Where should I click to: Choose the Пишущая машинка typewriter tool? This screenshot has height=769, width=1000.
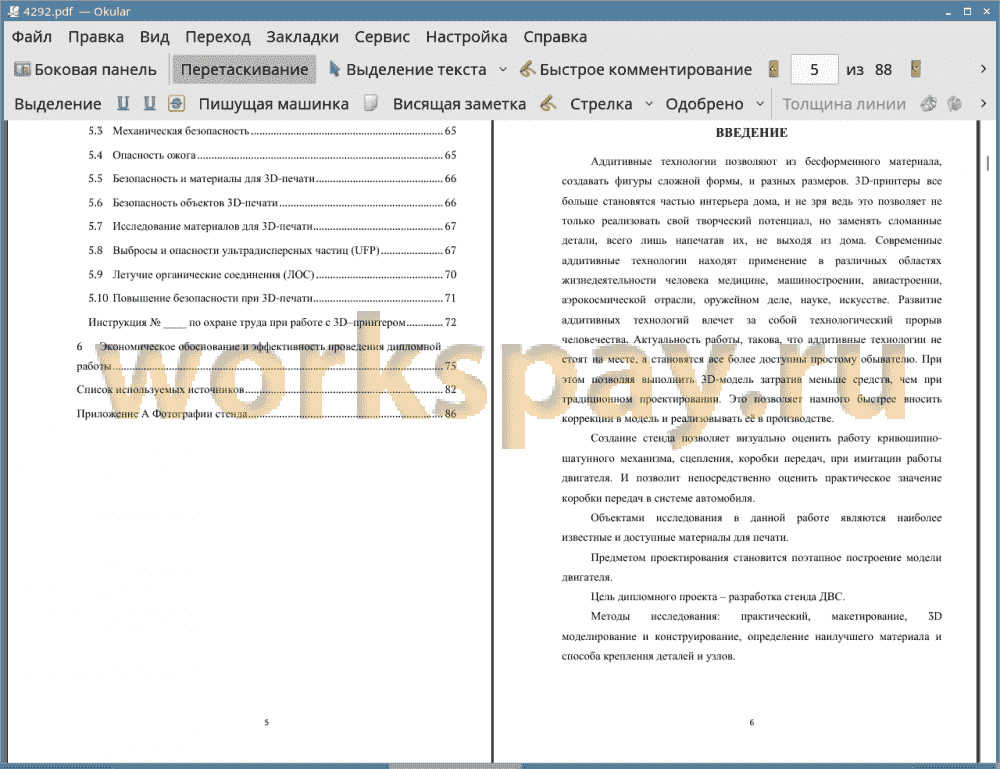(x=274, y=104)
